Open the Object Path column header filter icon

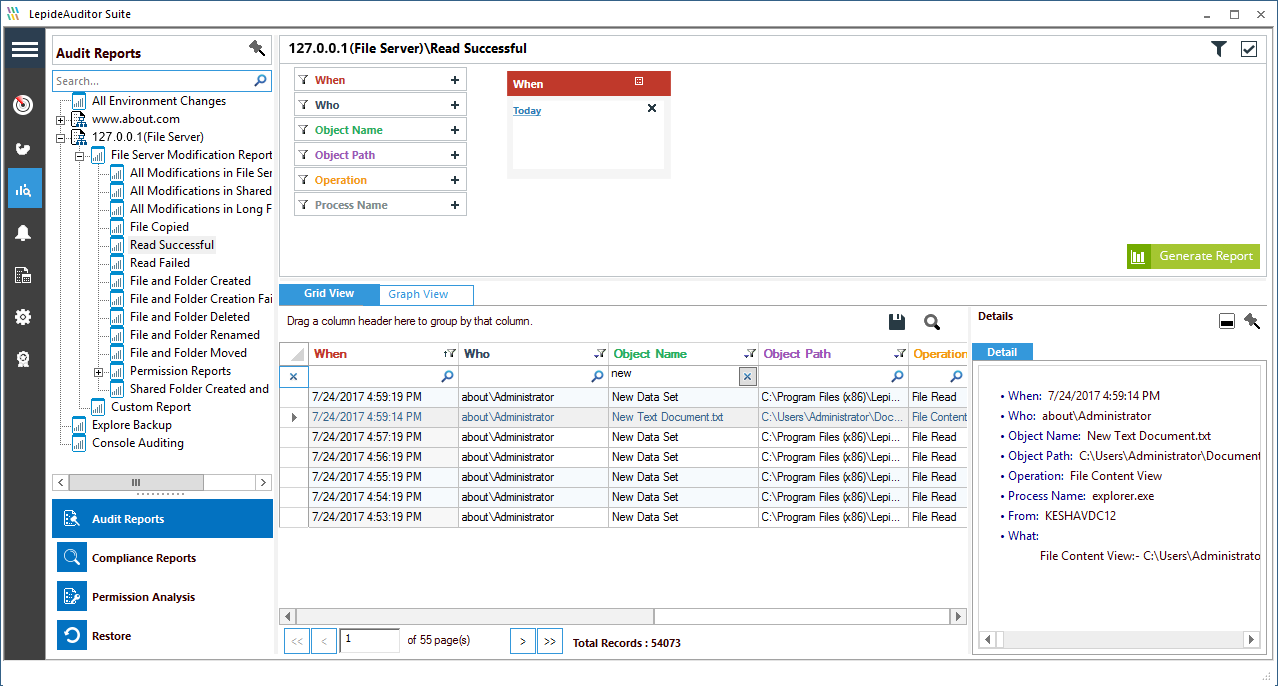(x=900, y=354)
